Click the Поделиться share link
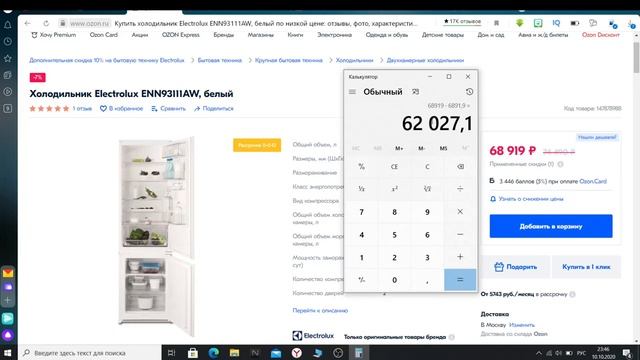Image resolution: width=640 pixels, height=360 pixels. coord(214,109)
